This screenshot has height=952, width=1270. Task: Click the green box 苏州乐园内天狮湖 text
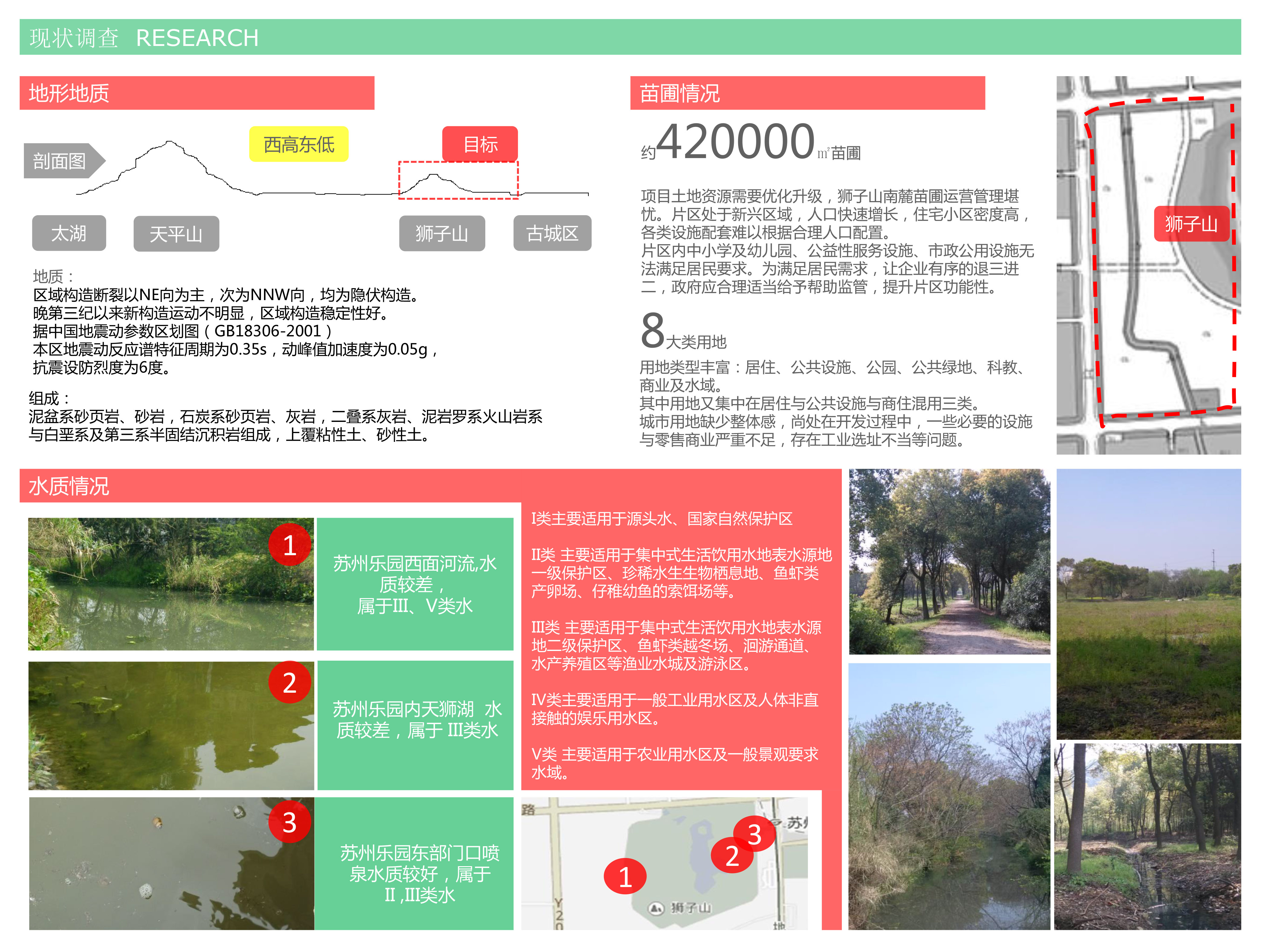[416, 725]
